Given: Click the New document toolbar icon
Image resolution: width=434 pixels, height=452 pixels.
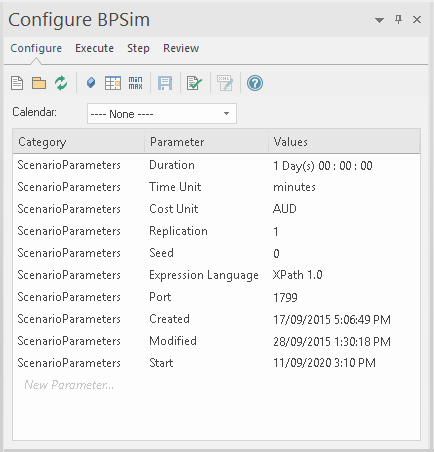Looking at the screenshot, I should click(17, 83).
